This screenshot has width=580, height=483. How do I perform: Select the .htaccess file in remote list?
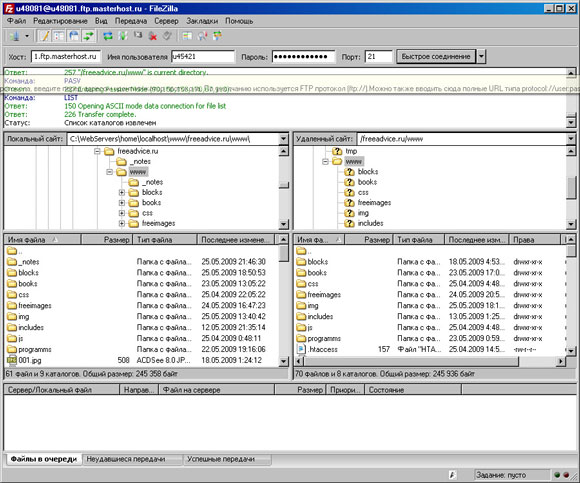click(x=323, y=349)
